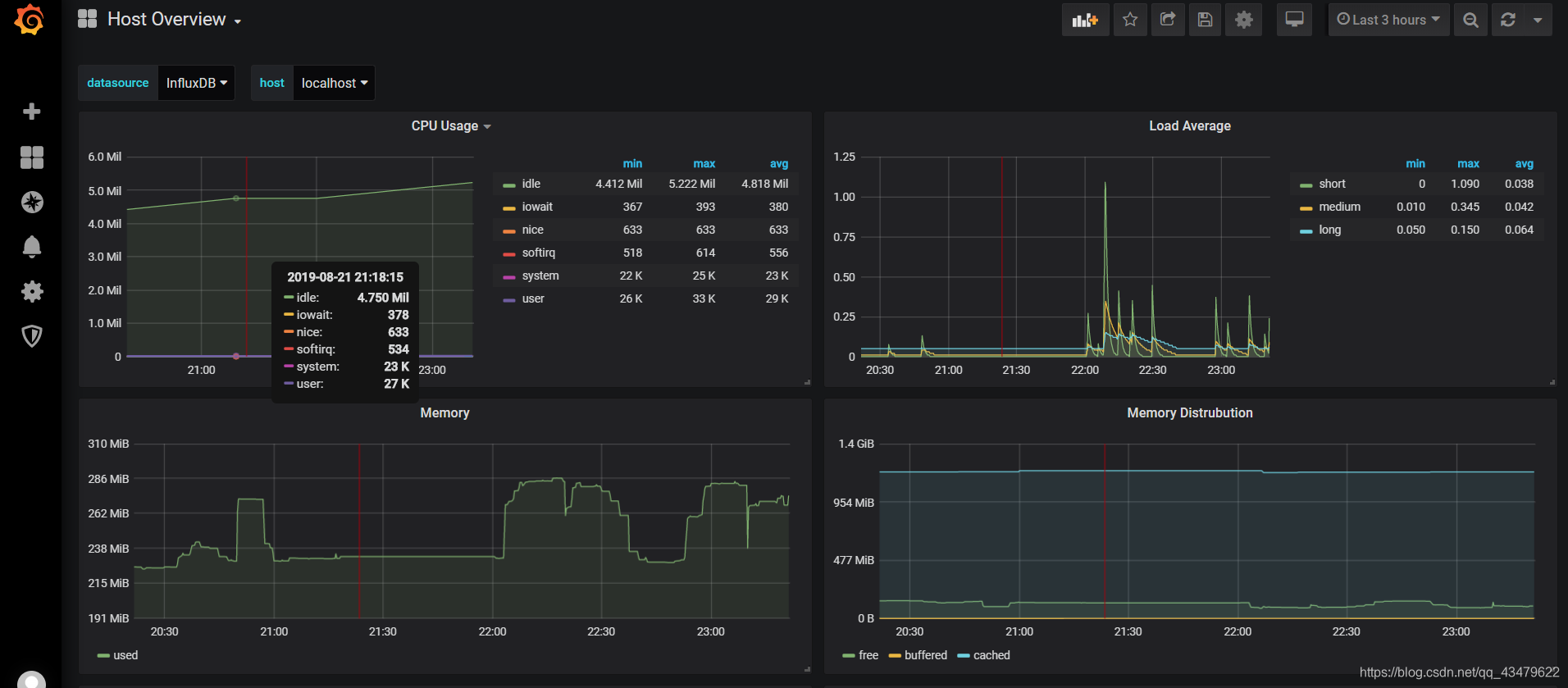Click the CPU Usage panel resize handle
The height and width of the screenshot is (688, 1568).
tap(807, 382)
